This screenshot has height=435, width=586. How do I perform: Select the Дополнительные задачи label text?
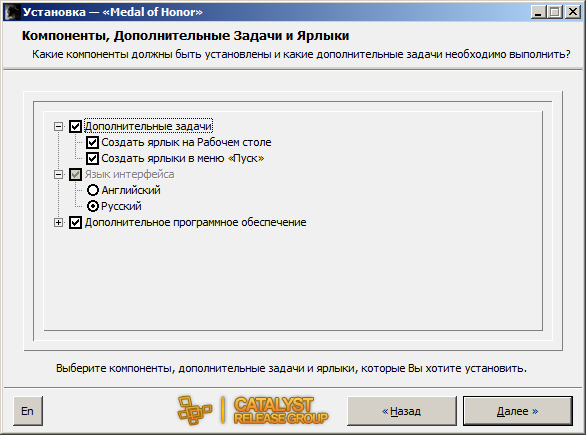[x=148, y=126]
